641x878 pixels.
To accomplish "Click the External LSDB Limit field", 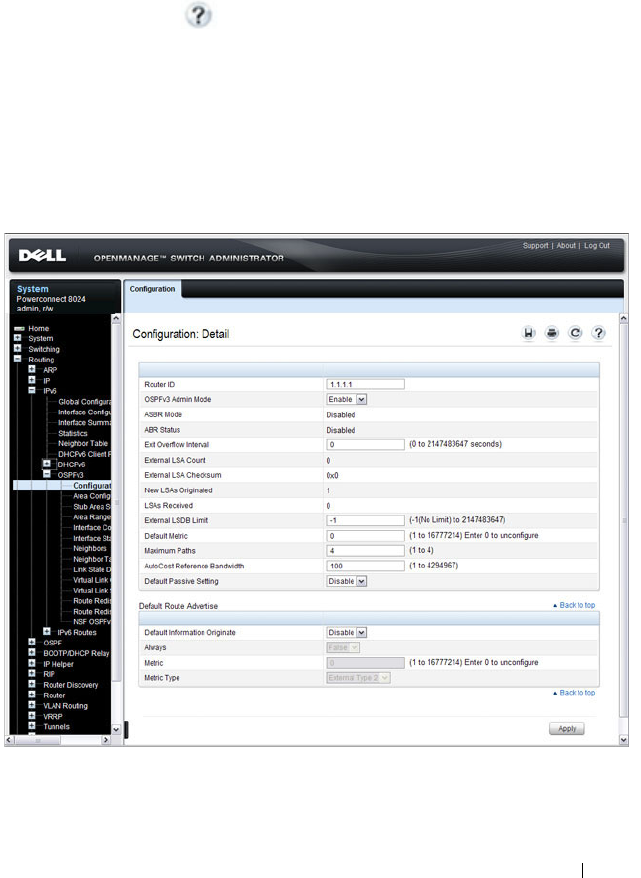I will coord(365,520).
